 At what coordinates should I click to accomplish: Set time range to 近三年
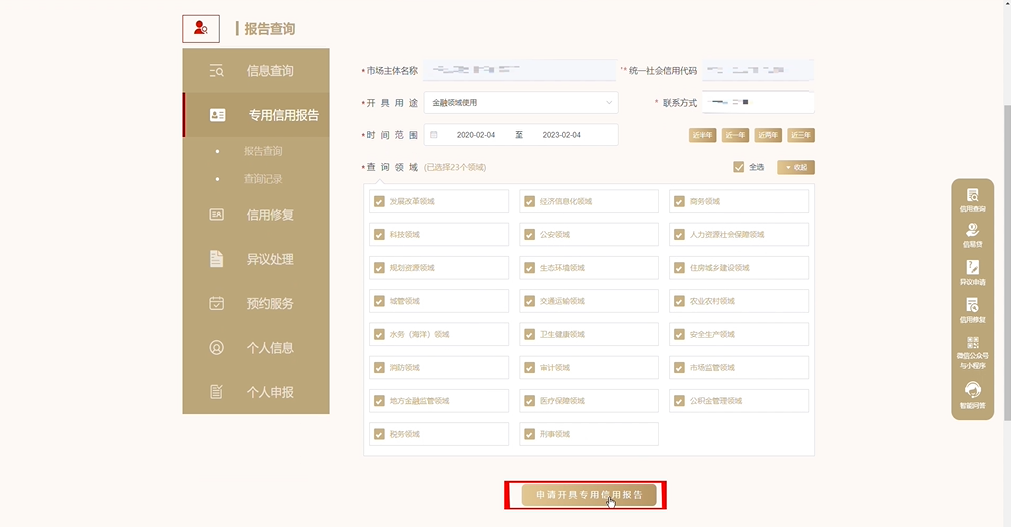(800, 135)
